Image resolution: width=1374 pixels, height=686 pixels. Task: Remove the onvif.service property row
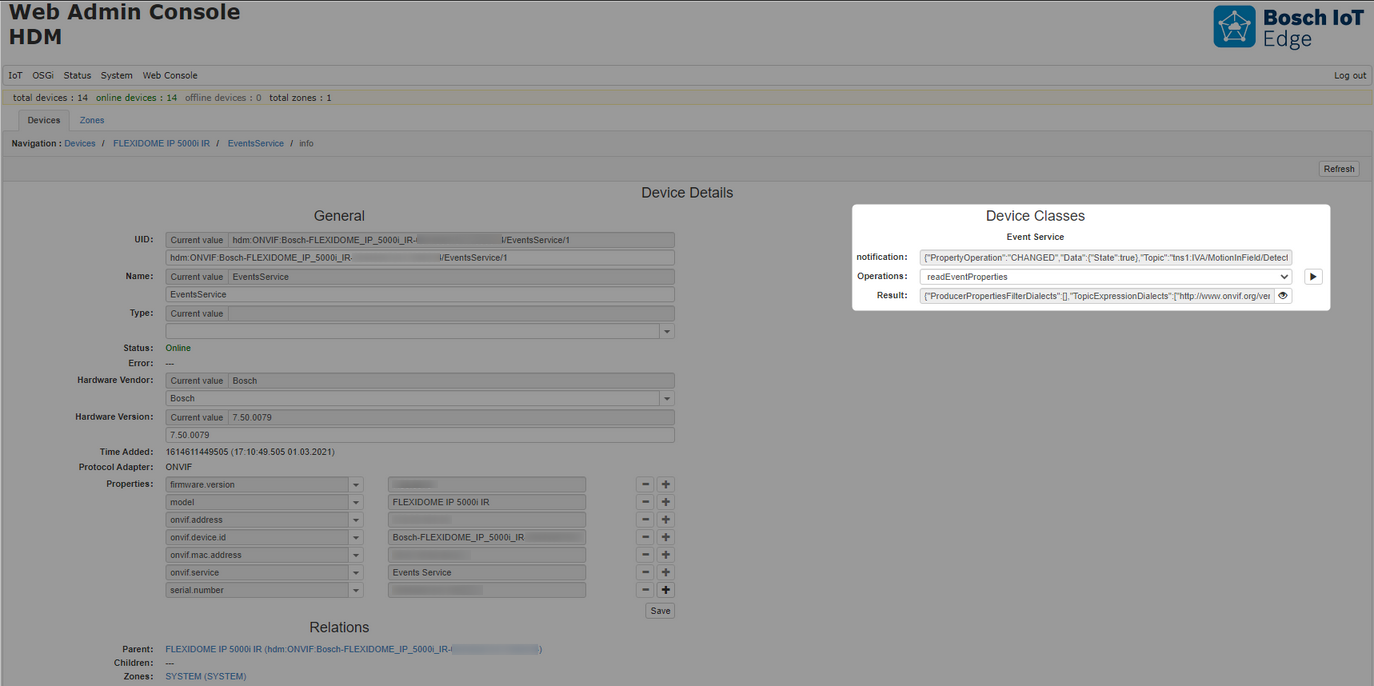(645, 572)
